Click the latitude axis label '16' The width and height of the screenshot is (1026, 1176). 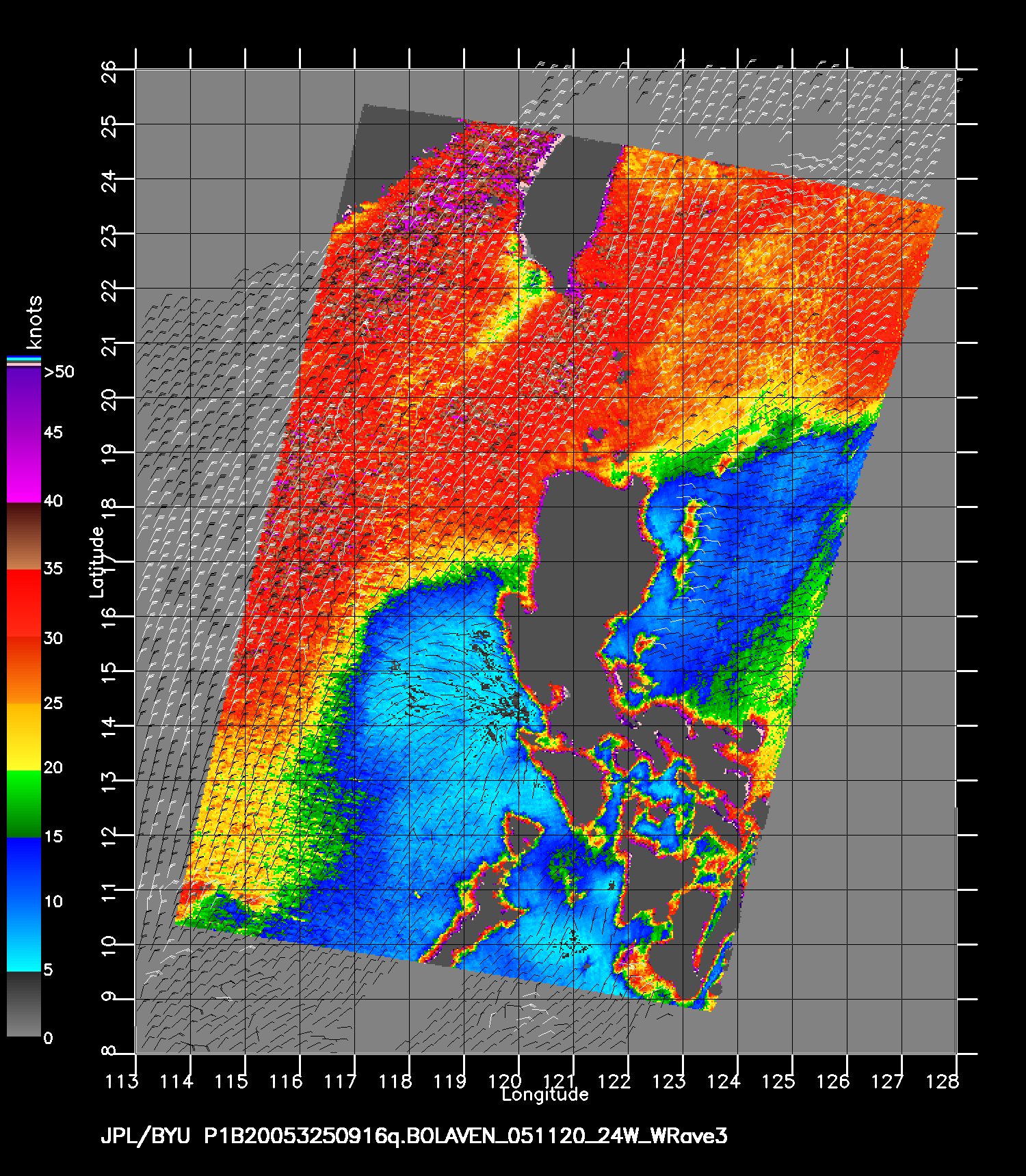(x=109, y=618)
